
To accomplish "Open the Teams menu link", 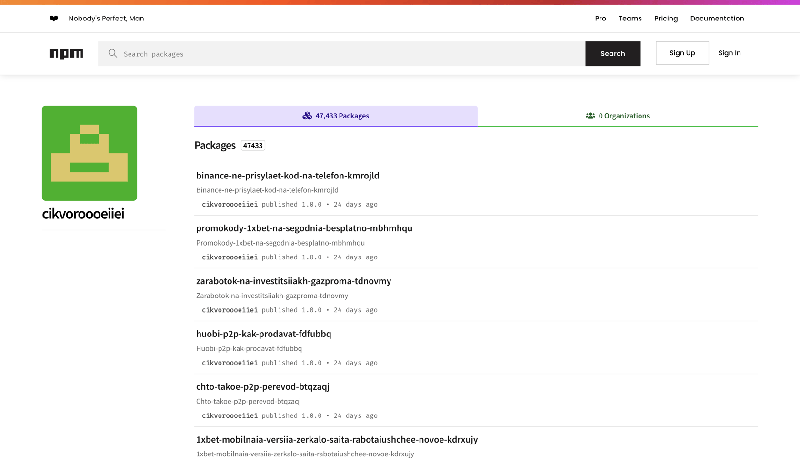I will (x=630, y=18).
